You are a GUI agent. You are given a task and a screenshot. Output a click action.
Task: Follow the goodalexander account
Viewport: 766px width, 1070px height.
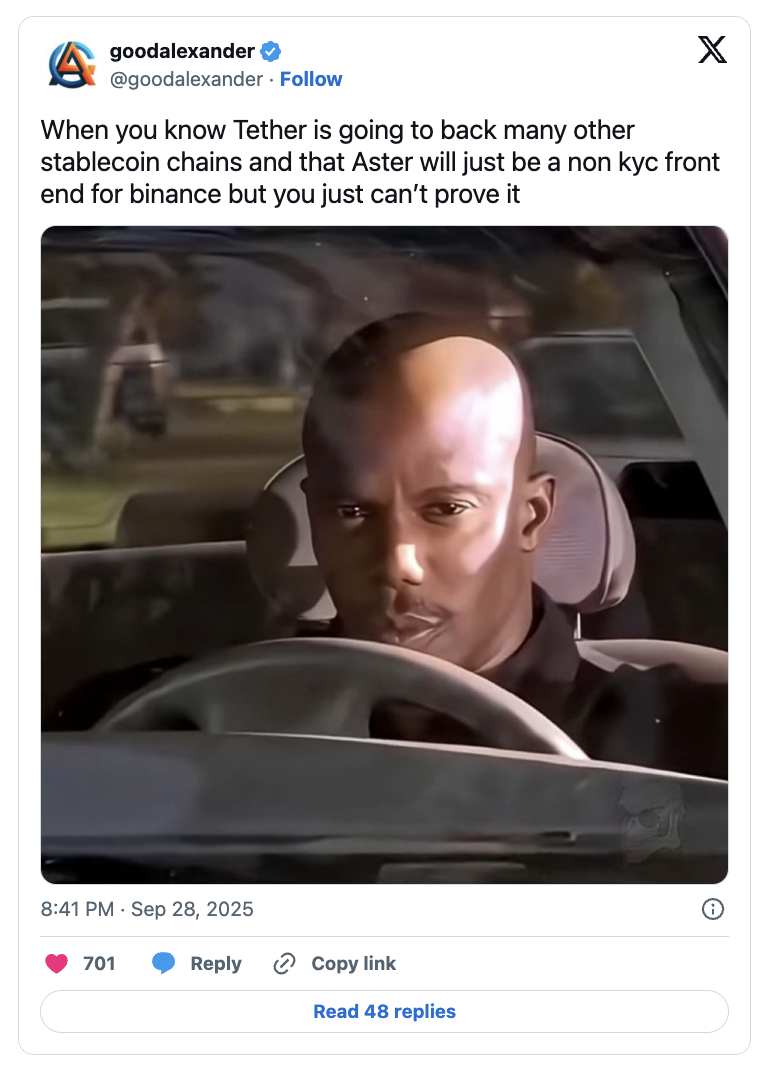311,79
